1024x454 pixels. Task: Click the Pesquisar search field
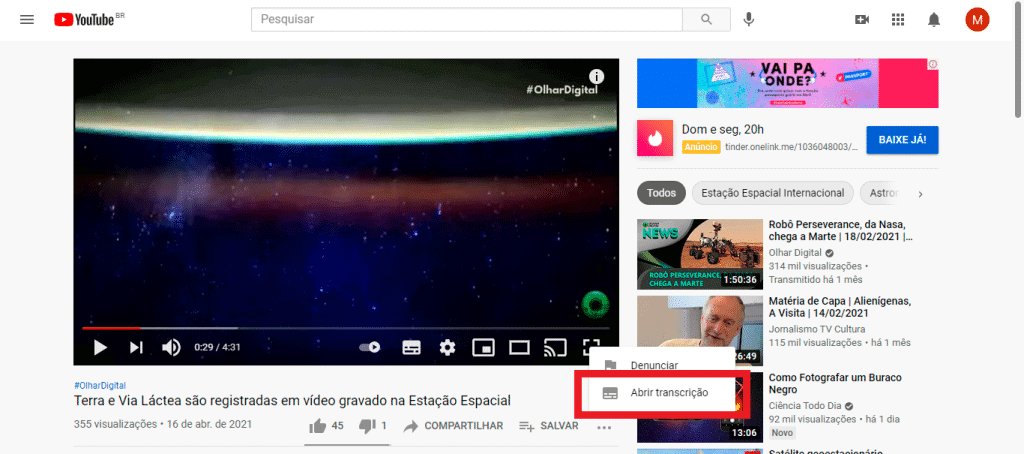coord(466,20)
